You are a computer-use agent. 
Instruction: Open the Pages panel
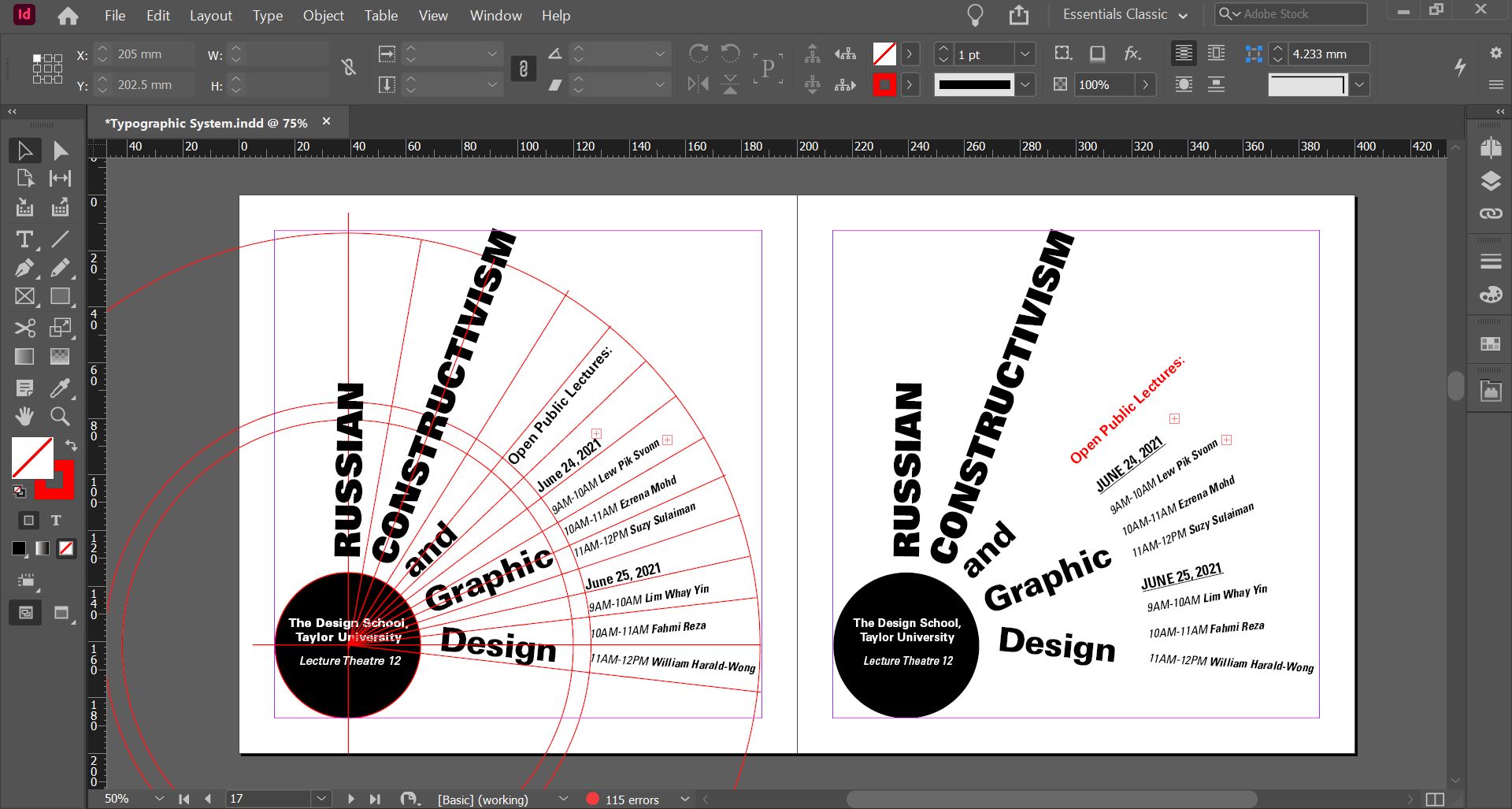pos(1489,149)
